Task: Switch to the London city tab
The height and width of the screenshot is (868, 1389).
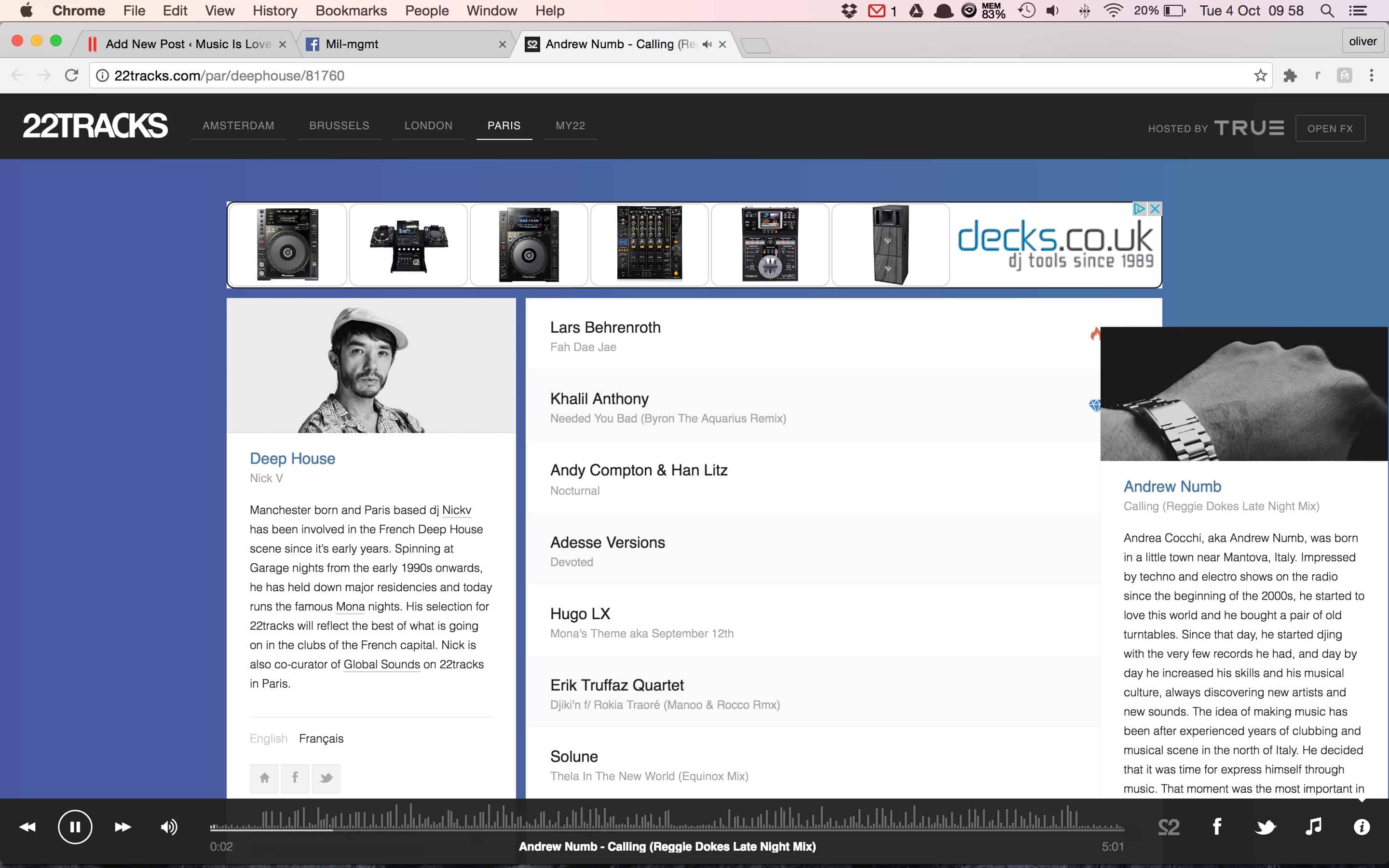Action: point(428,125)
